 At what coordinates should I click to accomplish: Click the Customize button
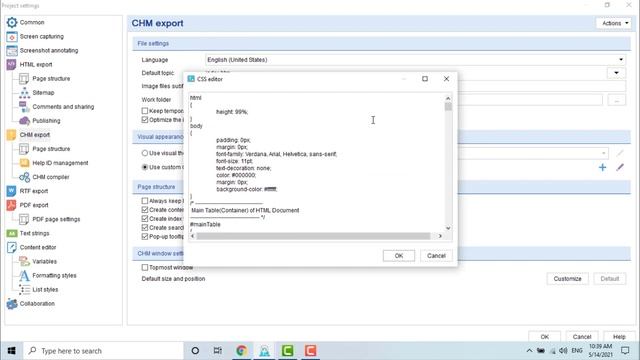point(567,279)
